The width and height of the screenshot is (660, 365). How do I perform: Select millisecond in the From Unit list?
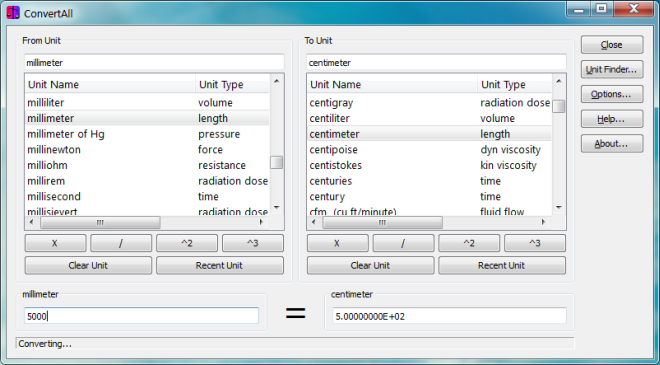tap(147, 197)
